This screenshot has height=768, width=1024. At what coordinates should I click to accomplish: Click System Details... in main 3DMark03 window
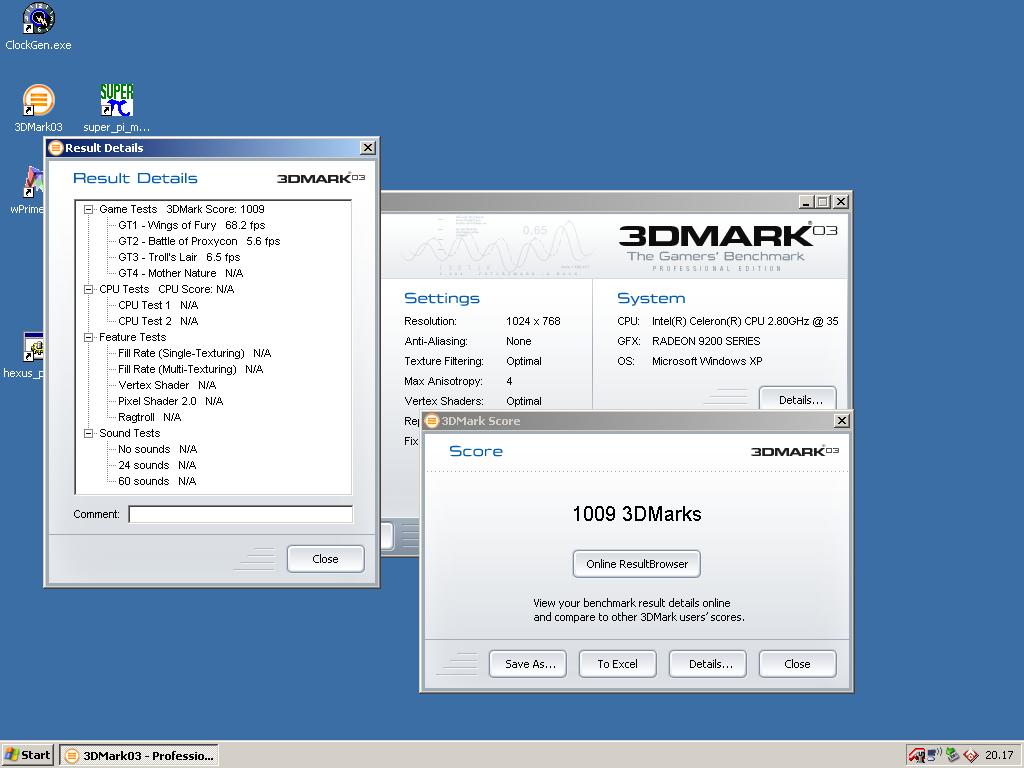click(798, 399)
